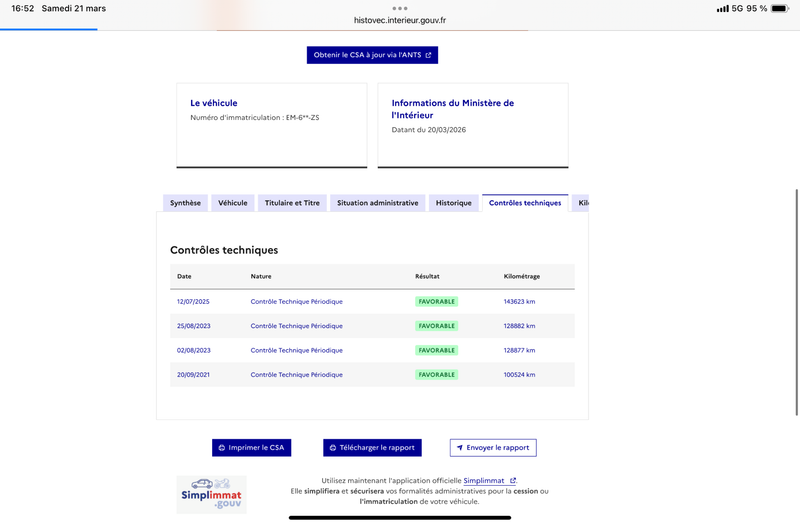800x525 pixels.
Task: Click the Datant du 20/03/2026 text
Action: coord(429,130)
